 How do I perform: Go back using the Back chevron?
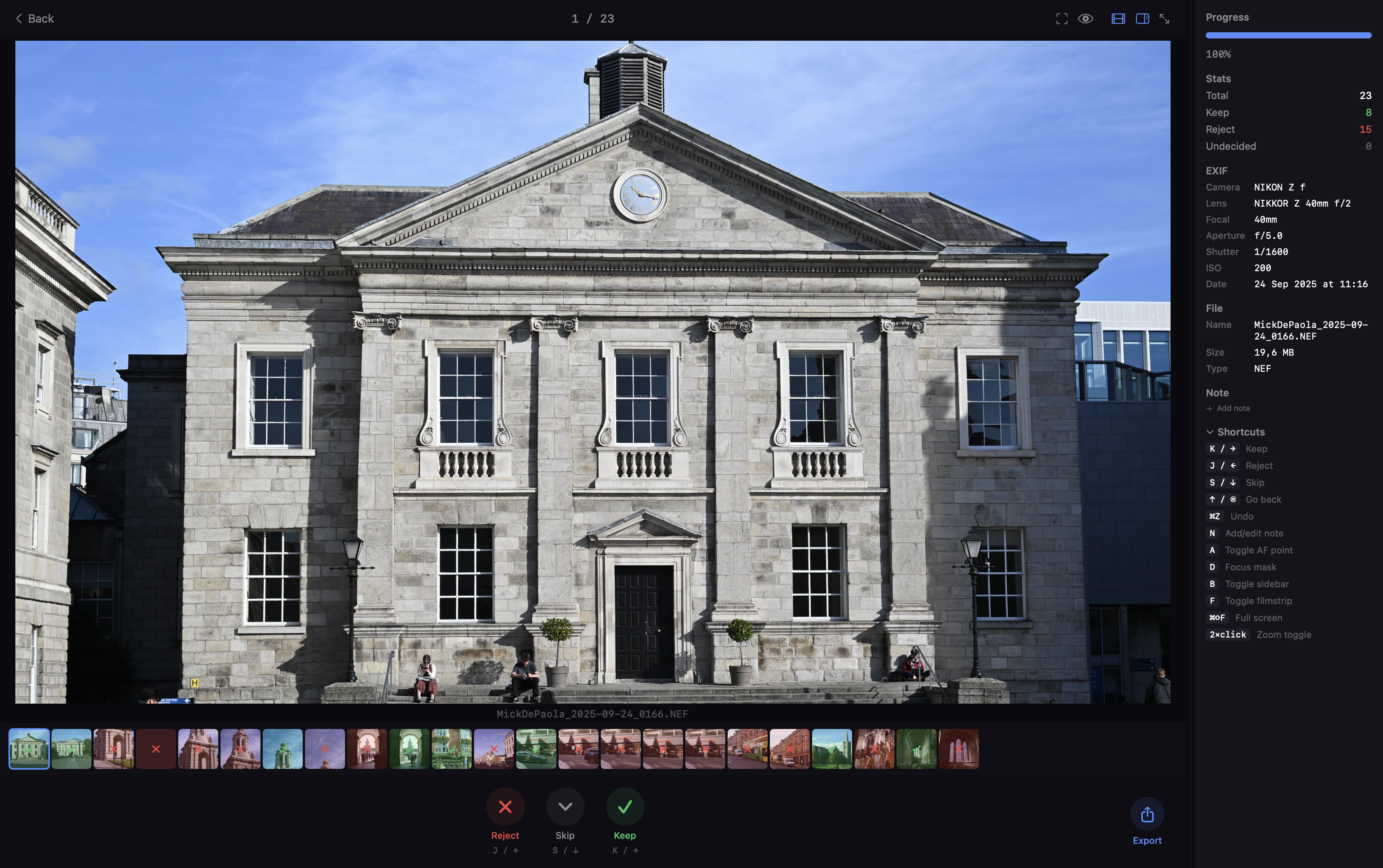tap(35, 18)
